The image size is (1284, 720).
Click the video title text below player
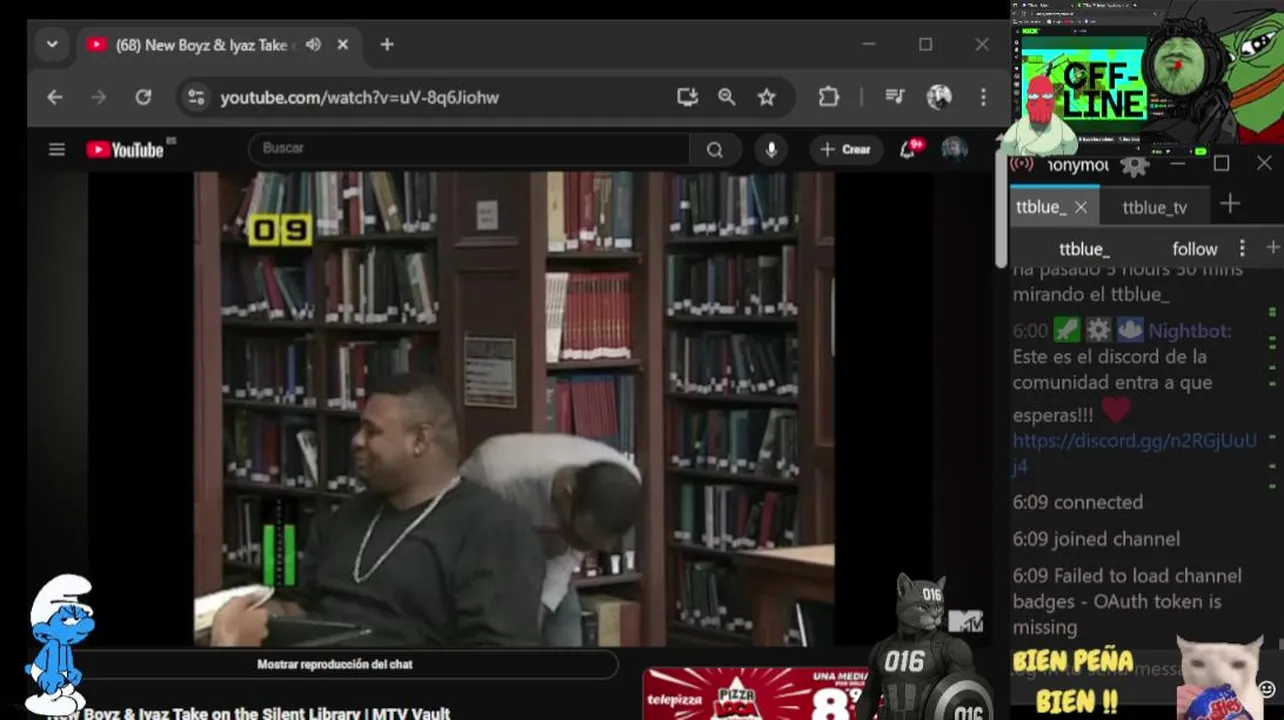point(249,713)
